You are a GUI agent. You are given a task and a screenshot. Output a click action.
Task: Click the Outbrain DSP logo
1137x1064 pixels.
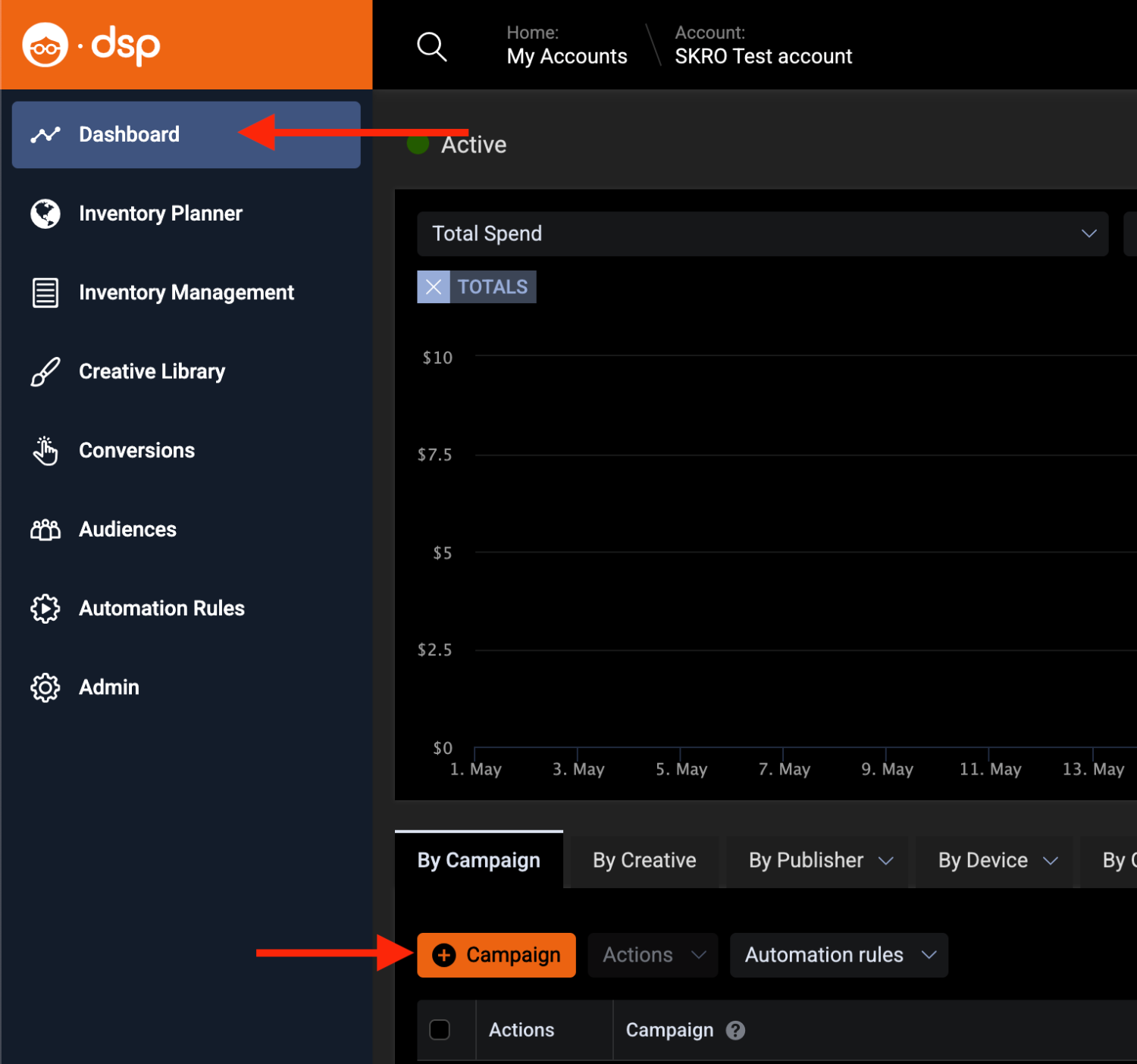pyautogui.click(x=91, y=45)
